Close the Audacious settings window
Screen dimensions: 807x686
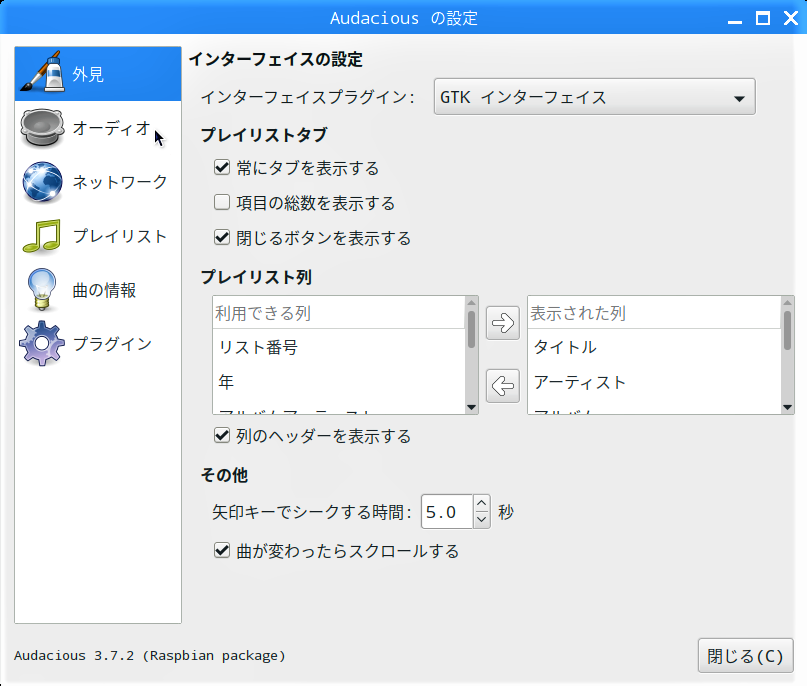point(791,19)
